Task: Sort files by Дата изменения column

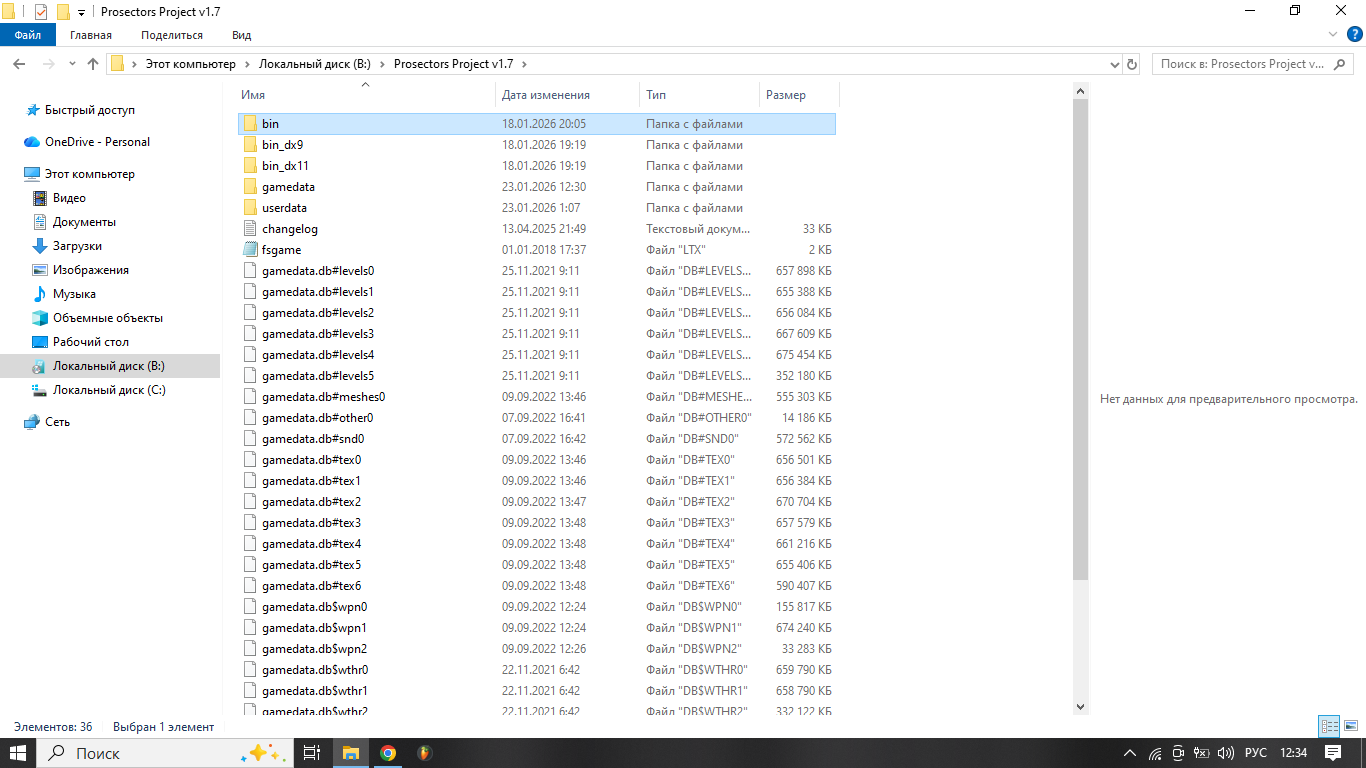Action: [546, 95]
